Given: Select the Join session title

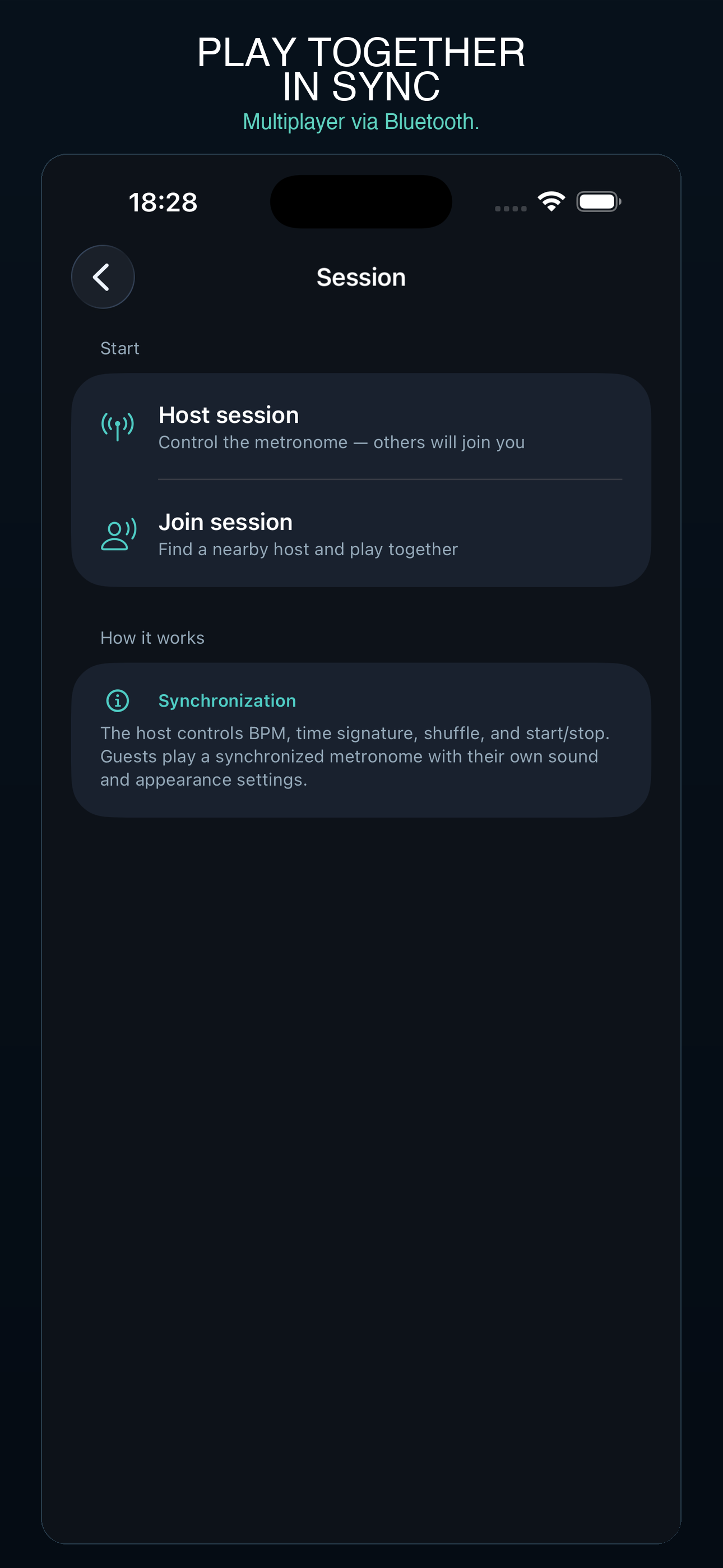Looking at the screenshot, I should 226,522.
